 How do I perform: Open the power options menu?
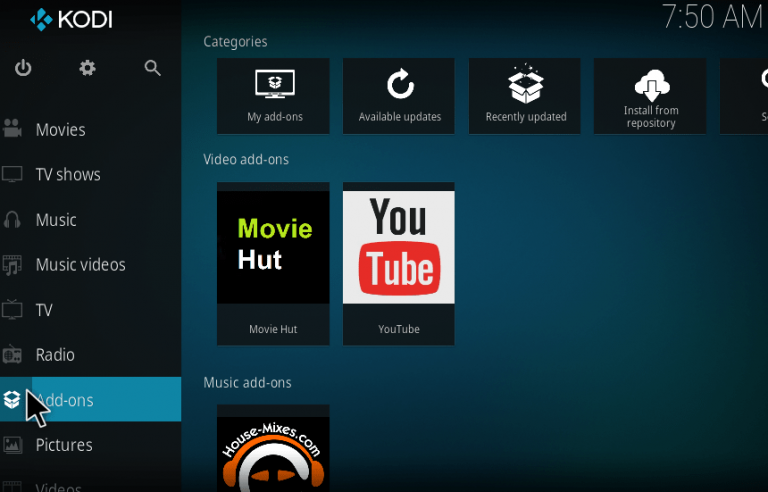23,68
